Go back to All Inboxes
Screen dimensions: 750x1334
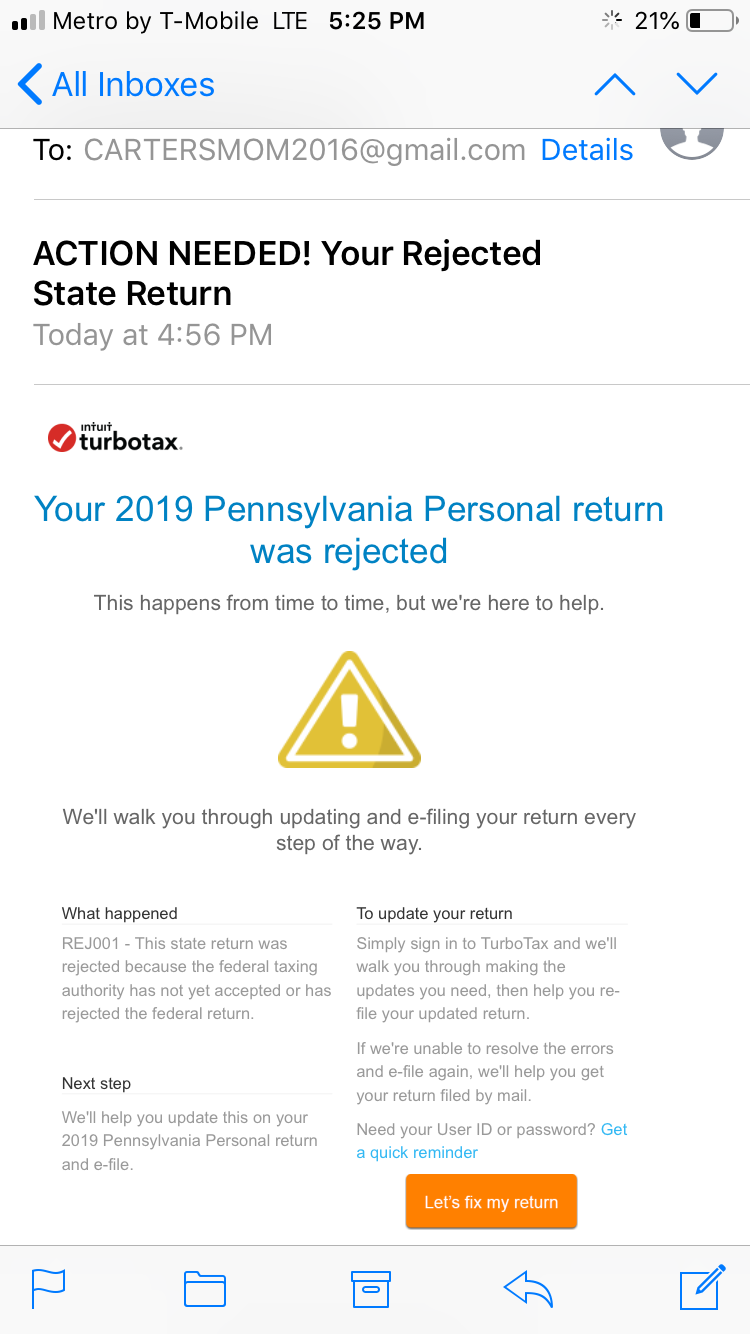(117, 85)
